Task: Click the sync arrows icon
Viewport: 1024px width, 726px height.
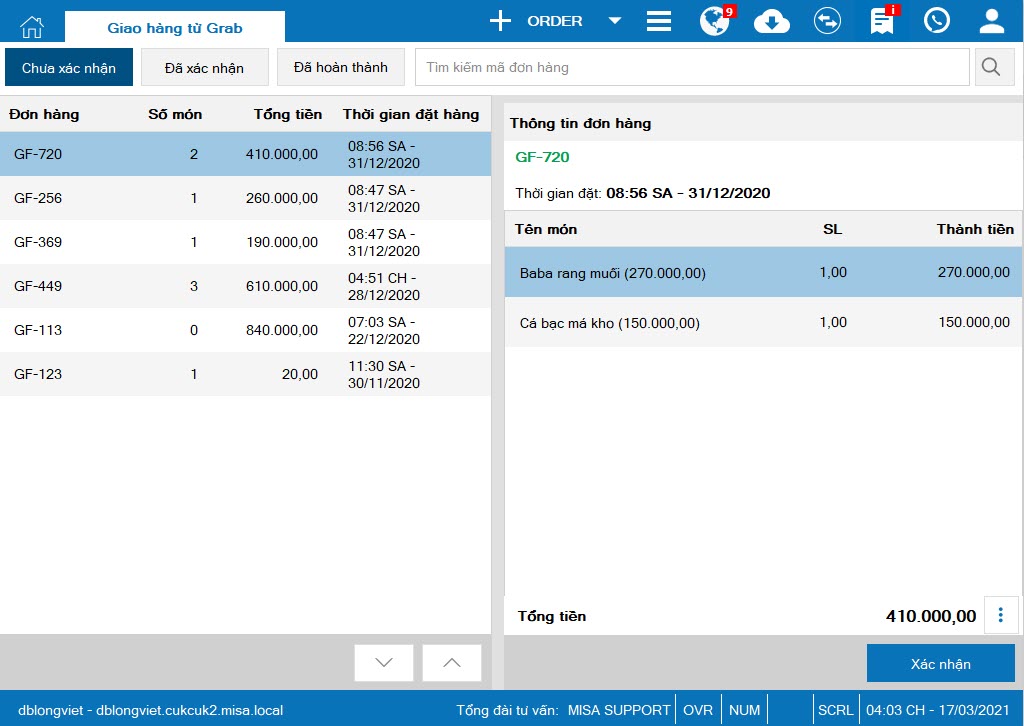Action: [827, 21]
